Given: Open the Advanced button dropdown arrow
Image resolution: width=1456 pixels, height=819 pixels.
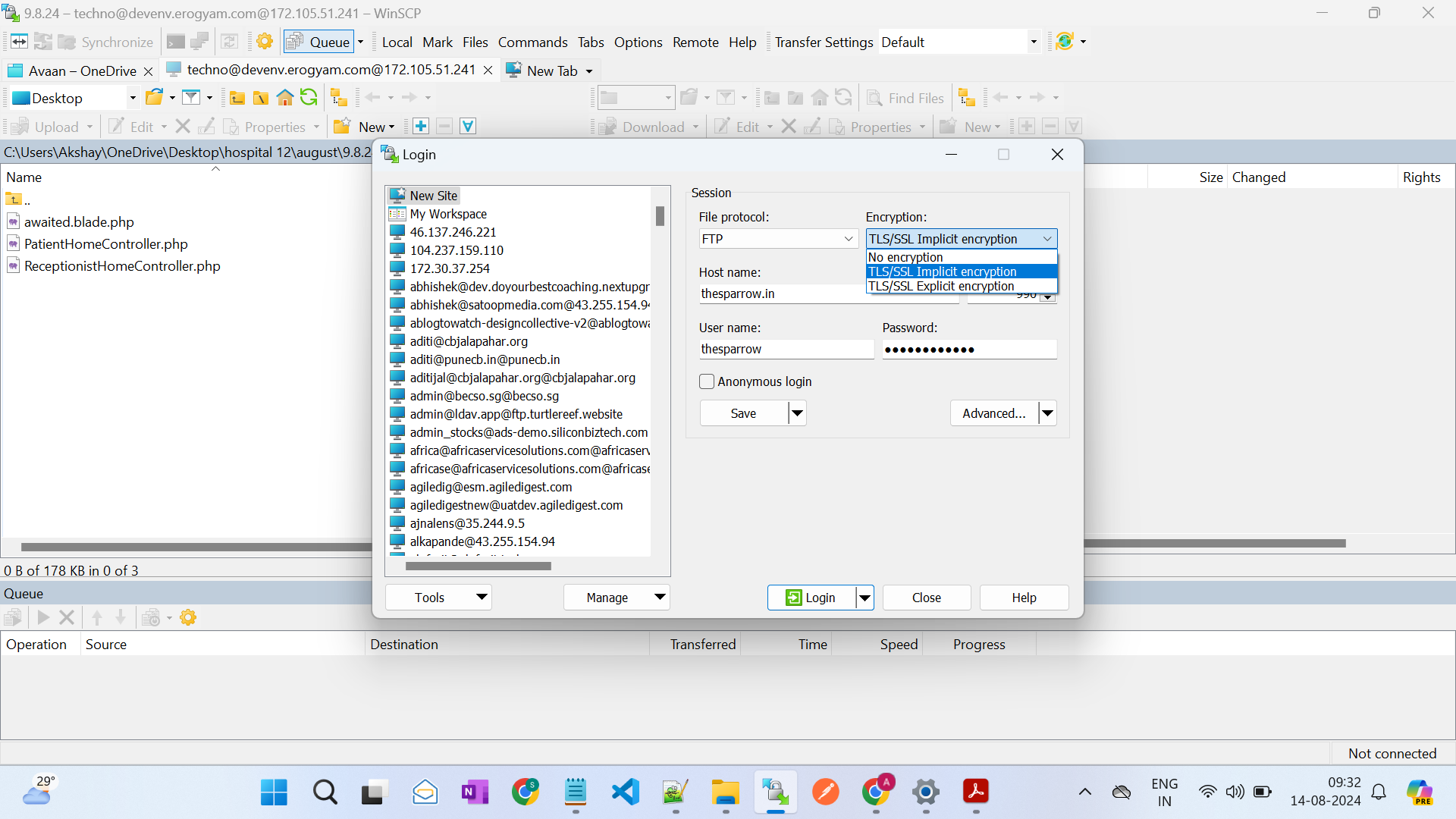Looking at the screenshot, I should [1047, 413].
